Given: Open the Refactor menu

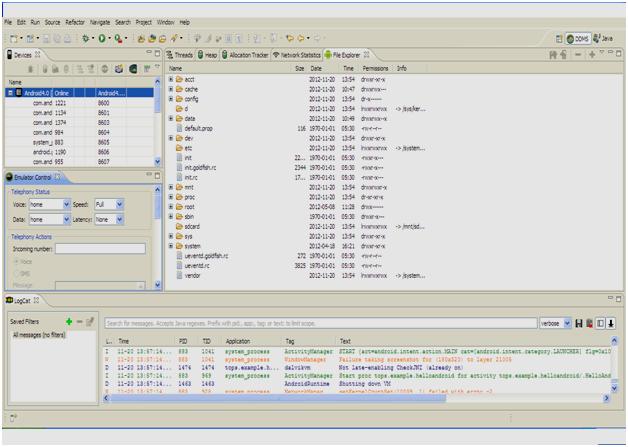Looking at the screenshot, I should point(75,22).
